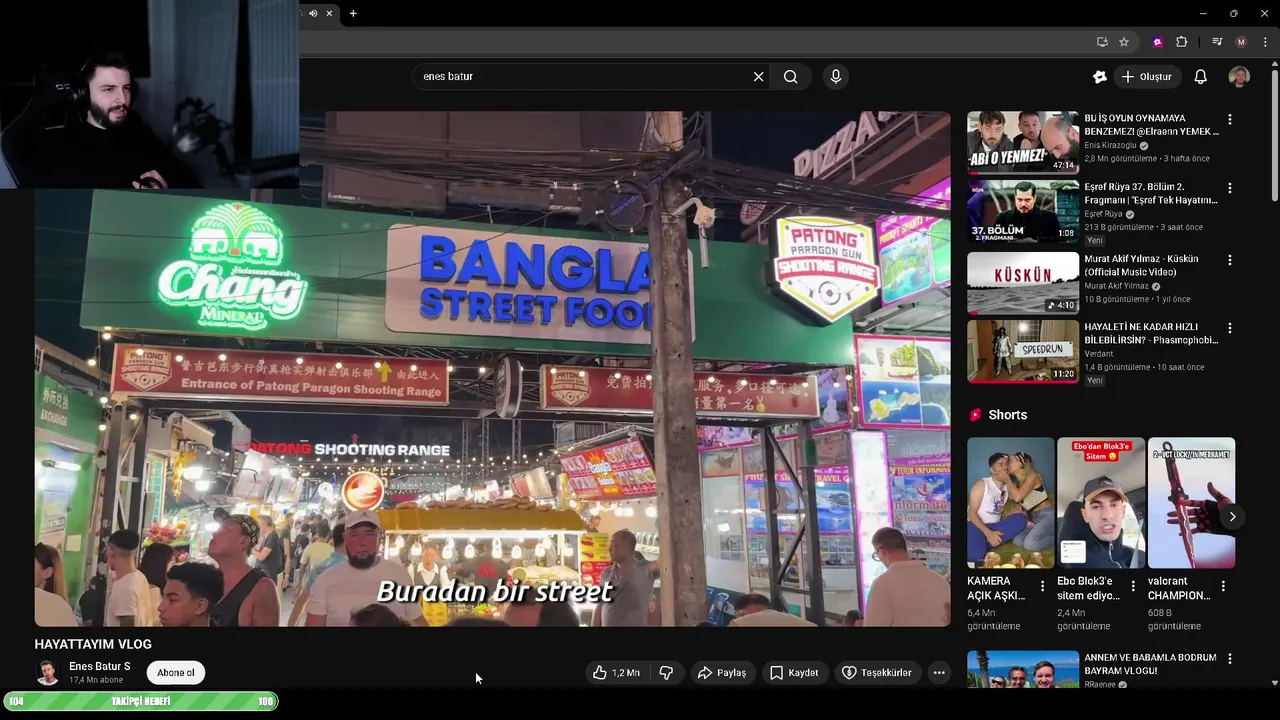Open the 'Ebo Blok3'e sitem' short
The width and height of the screenshot is (1280, 720).
pos(1101,503)
